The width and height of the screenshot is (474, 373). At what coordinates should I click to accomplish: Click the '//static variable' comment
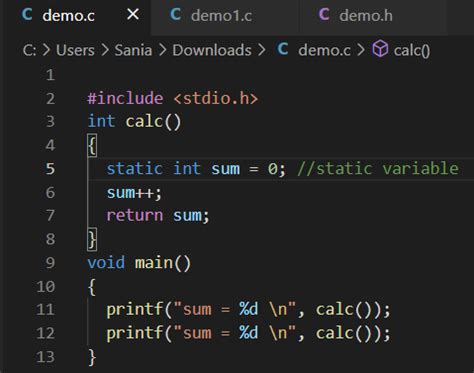click(378, 169)
